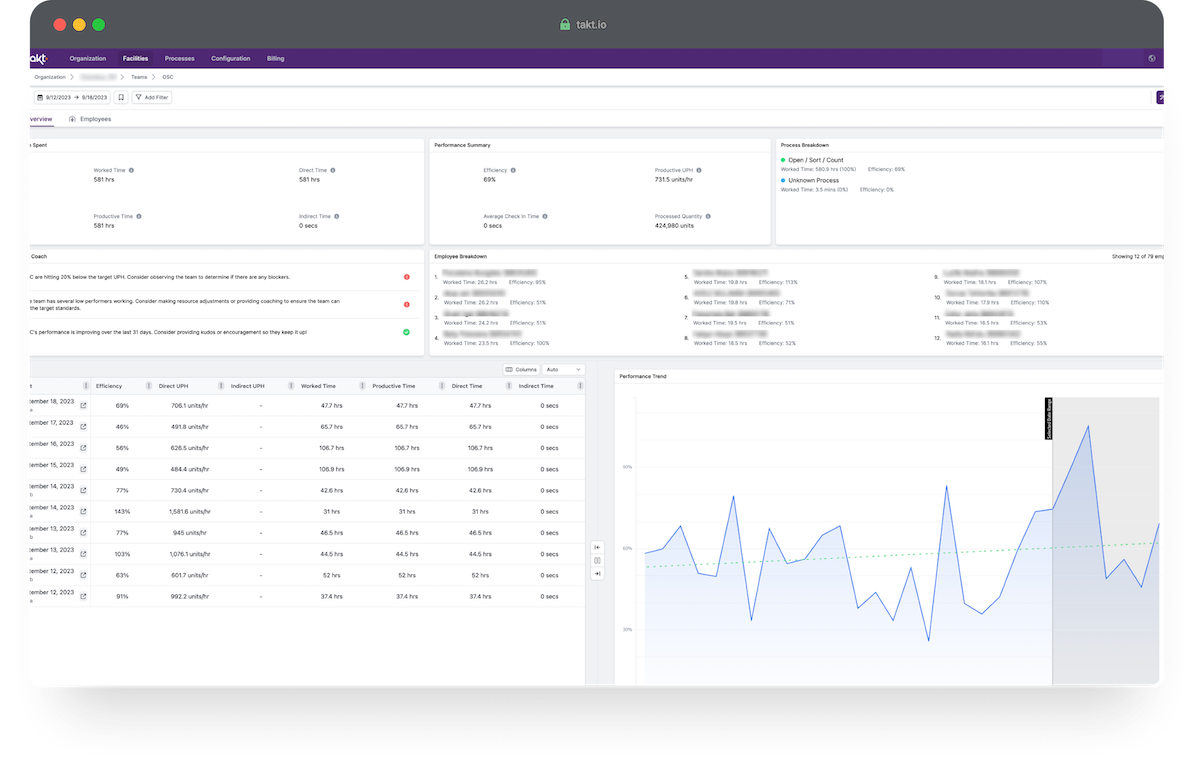Open the external link for the 69% efficiency row

(84, 406)
